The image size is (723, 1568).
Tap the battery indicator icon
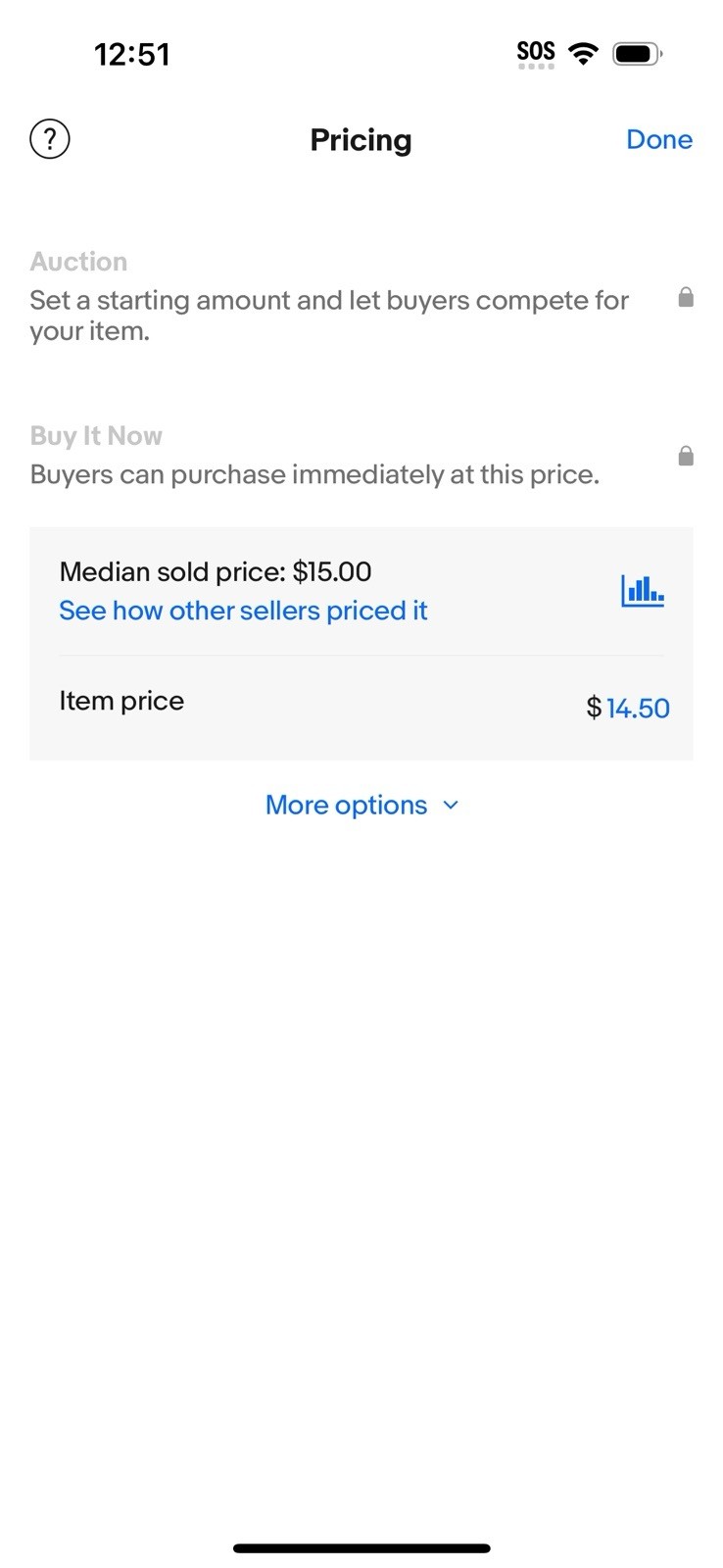[x=638, y=53]
